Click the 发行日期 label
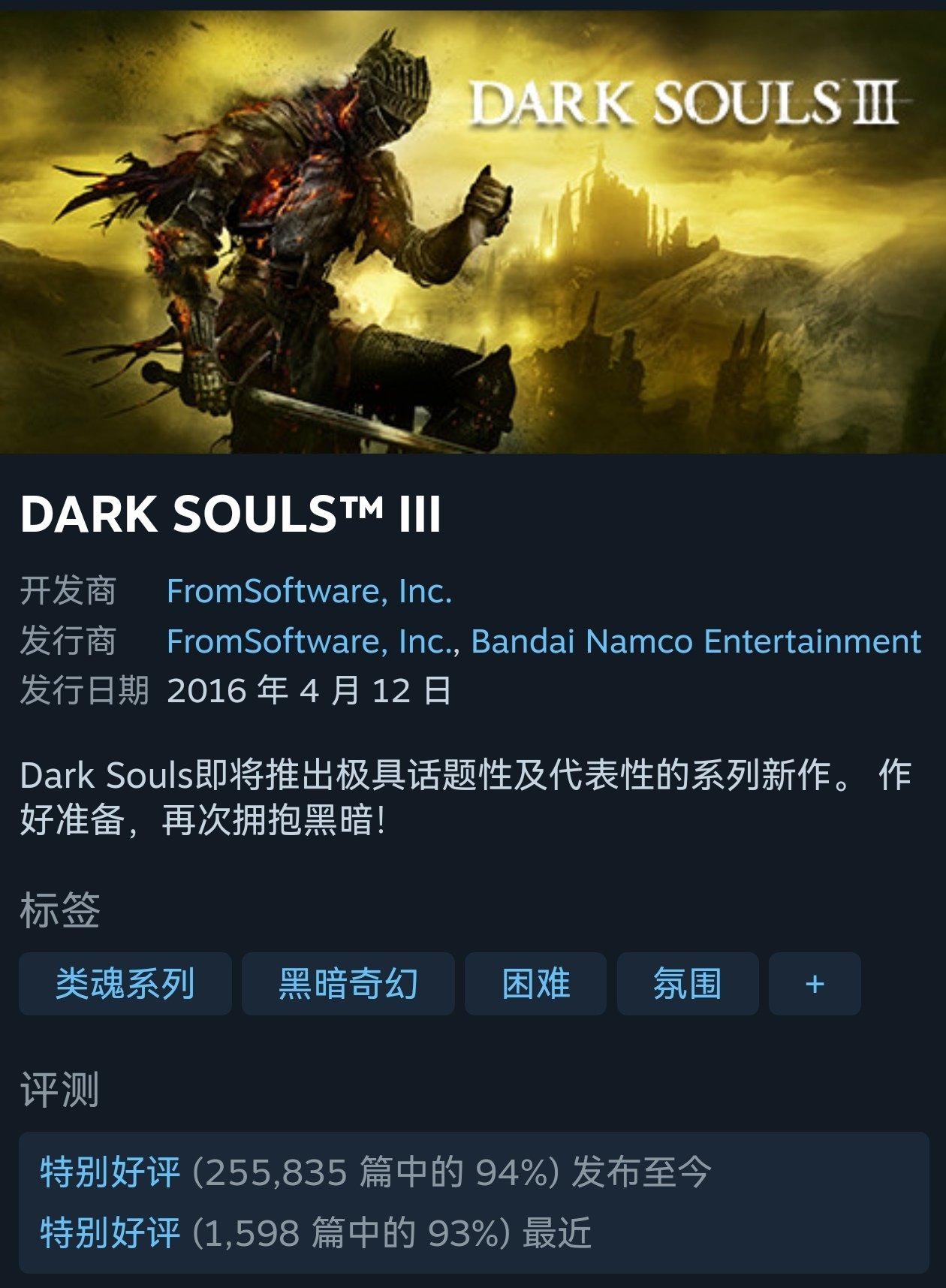 click(84, 690)
